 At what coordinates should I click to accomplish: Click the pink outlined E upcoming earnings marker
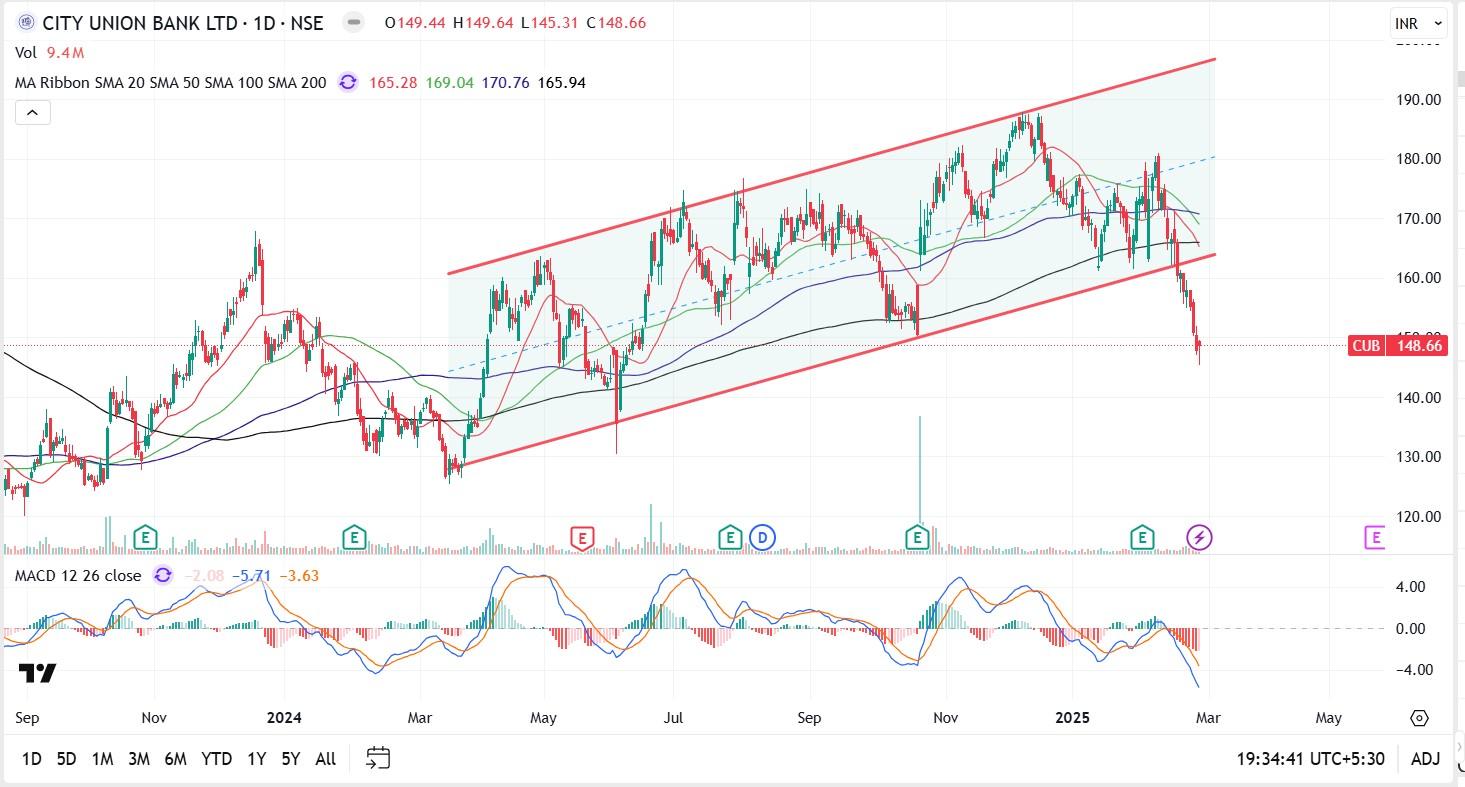1374,538
